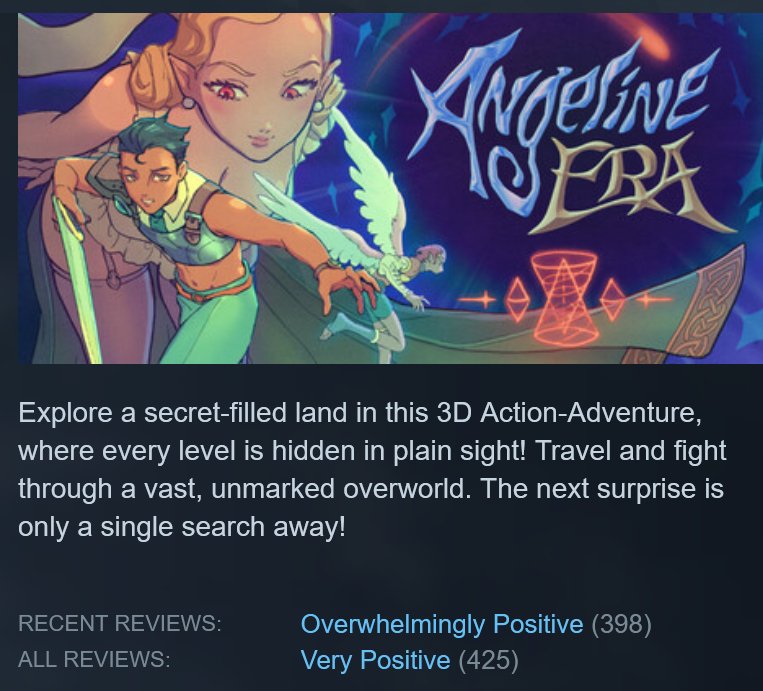The image size is (763, 691).
Task: Open the Very Positive all reviews link
Action: [x=375, y=660]
